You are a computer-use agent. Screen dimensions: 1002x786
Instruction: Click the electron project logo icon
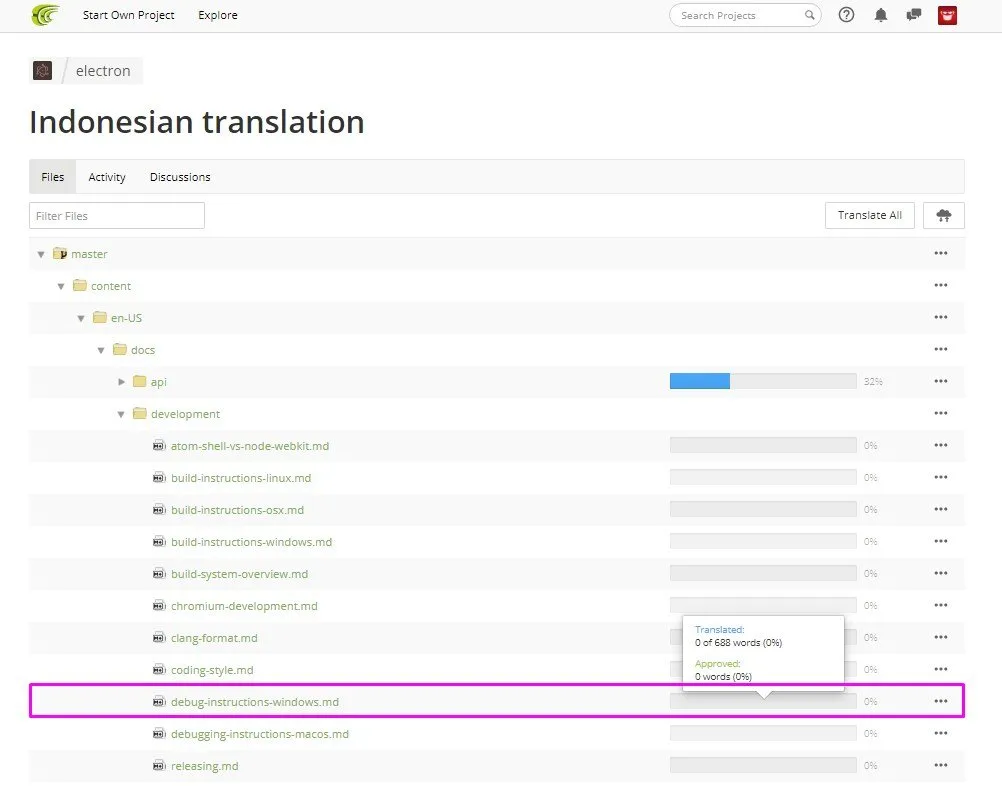click(x=43, y=70)
